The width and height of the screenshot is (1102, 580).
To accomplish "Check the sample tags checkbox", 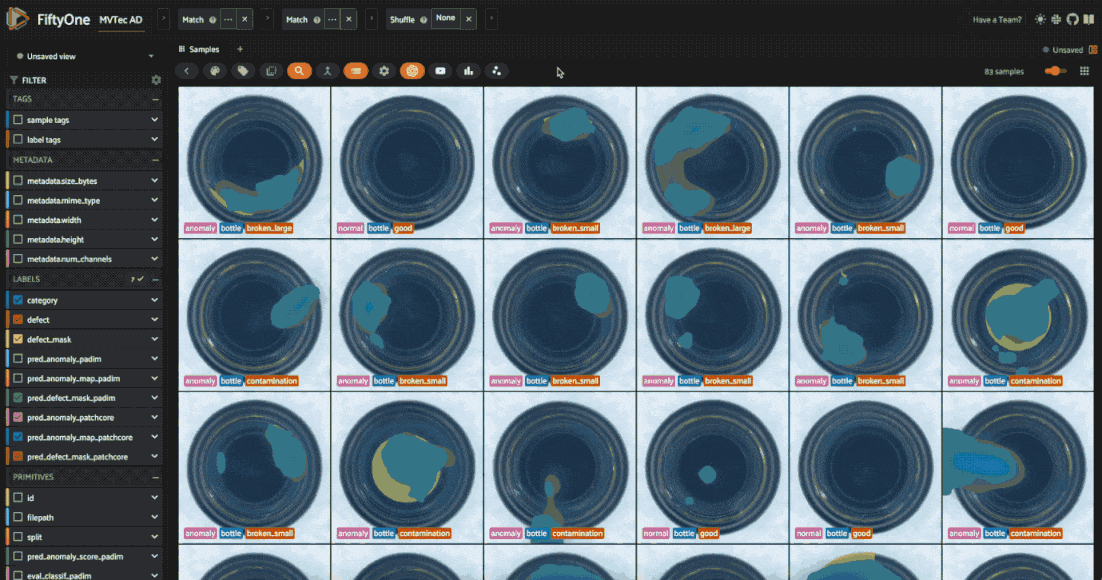I will pyautogui.click(x=18, y=120).
